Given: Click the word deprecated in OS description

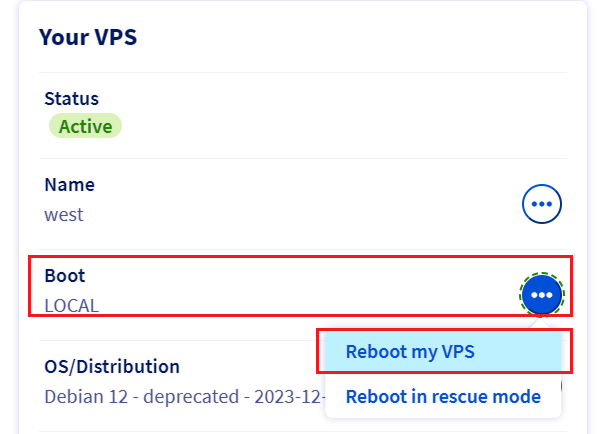Looking at the screenshot, I should point(191,397).
